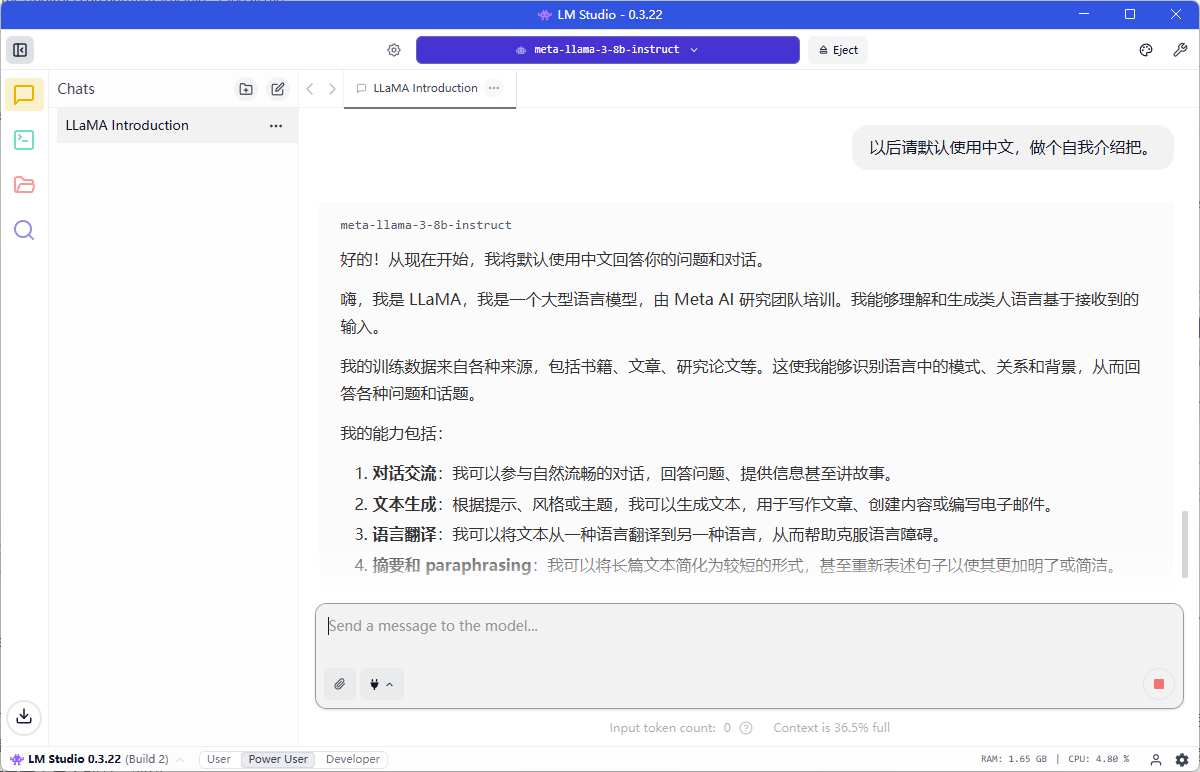Open the Developer terminal section icon
The image size is (1200, 772).
tap(24, 140)
